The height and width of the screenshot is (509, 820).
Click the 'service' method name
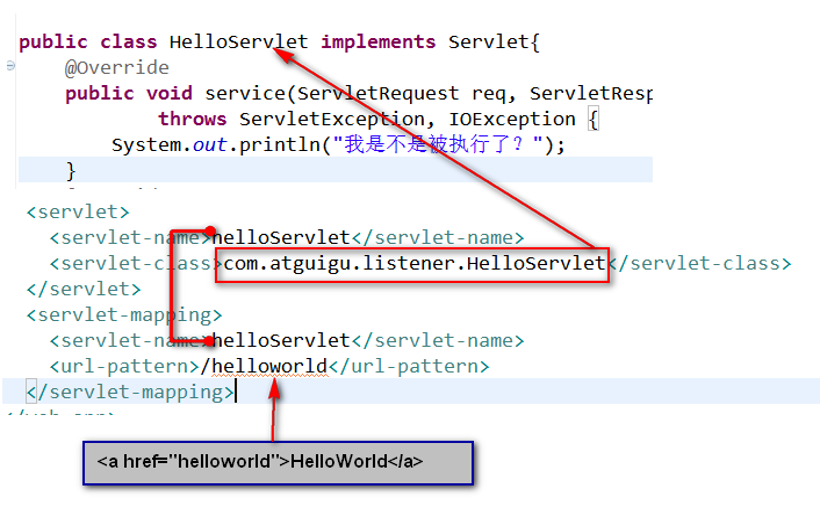pos(245,93)
